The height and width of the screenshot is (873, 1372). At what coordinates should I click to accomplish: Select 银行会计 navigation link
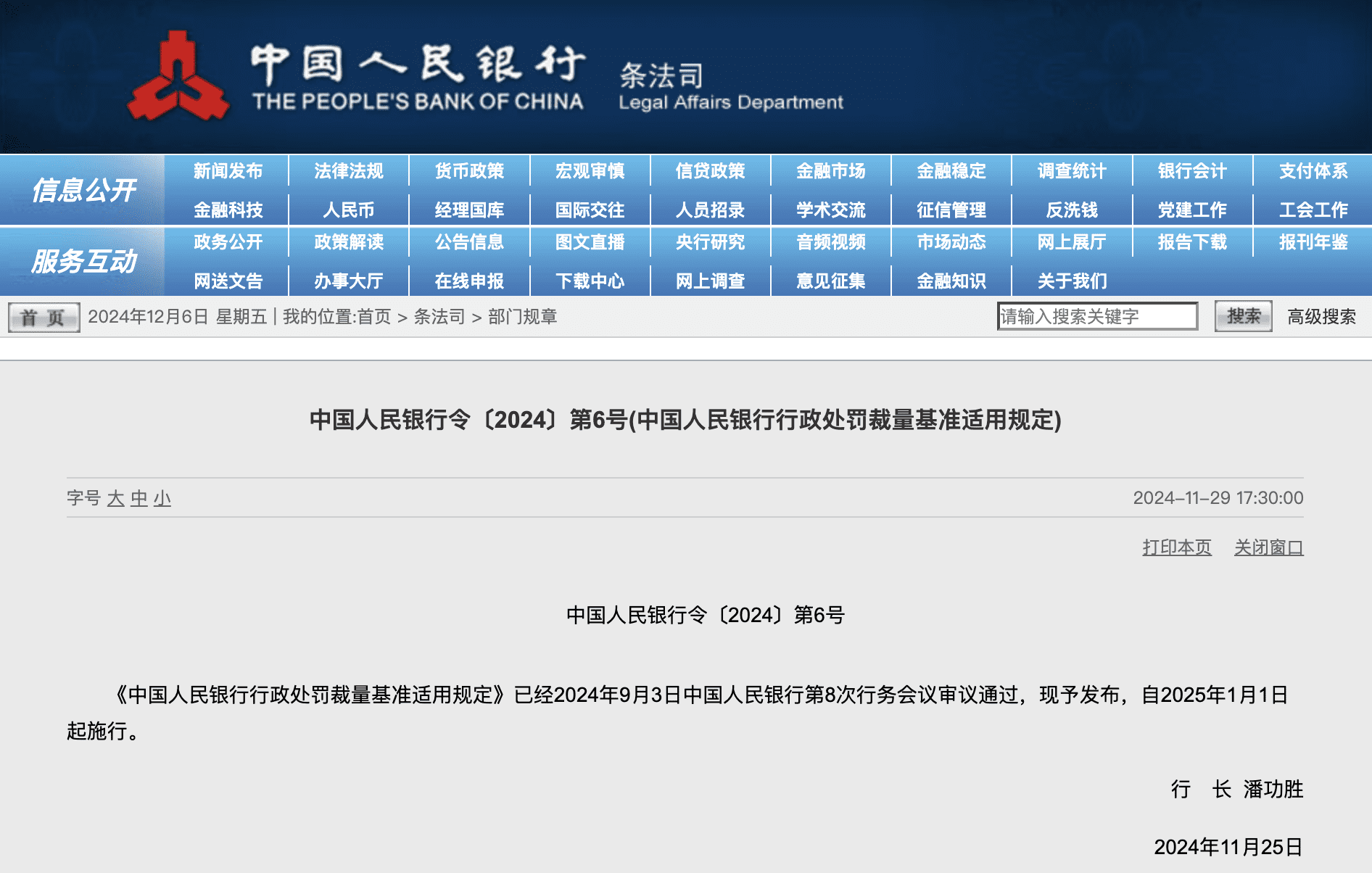(1192, 171)
